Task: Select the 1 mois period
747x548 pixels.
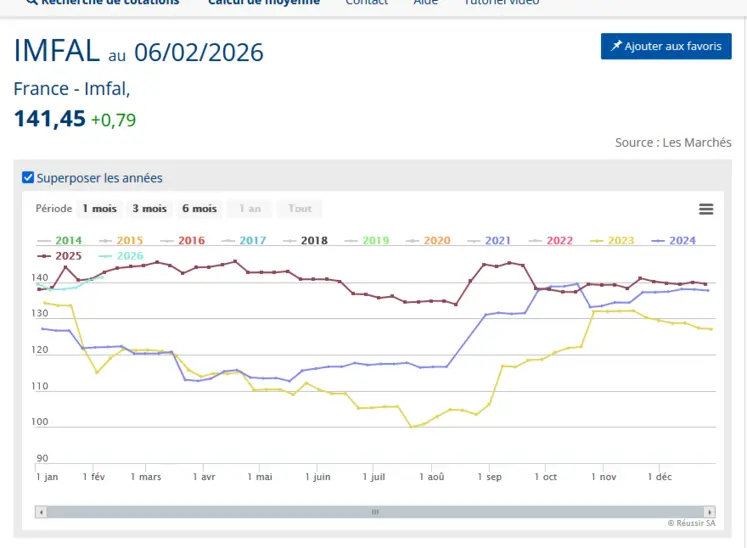Action: [x=99, y=209]
